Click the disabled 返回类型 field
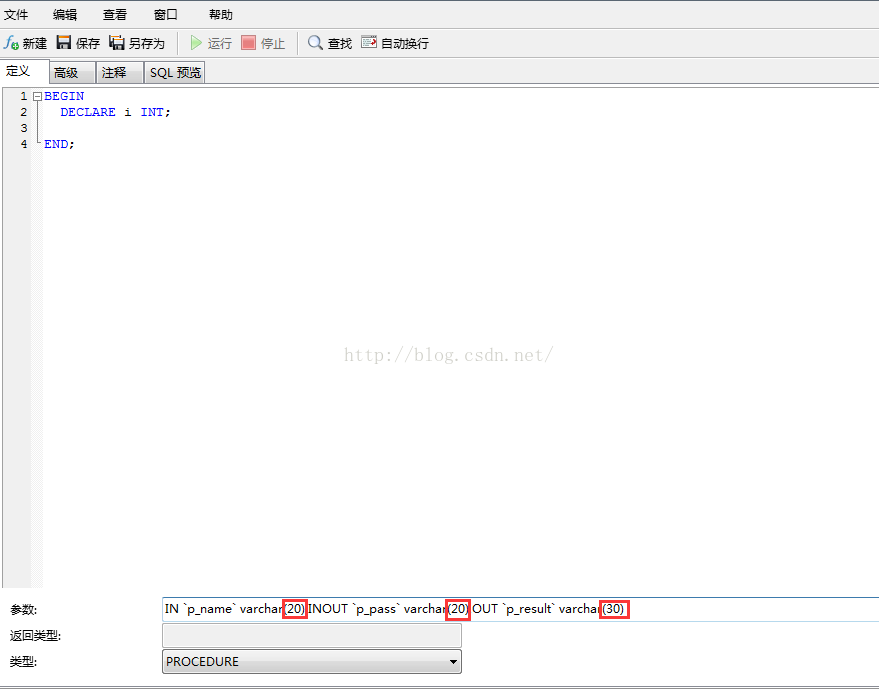 click(x=312, y=636)
